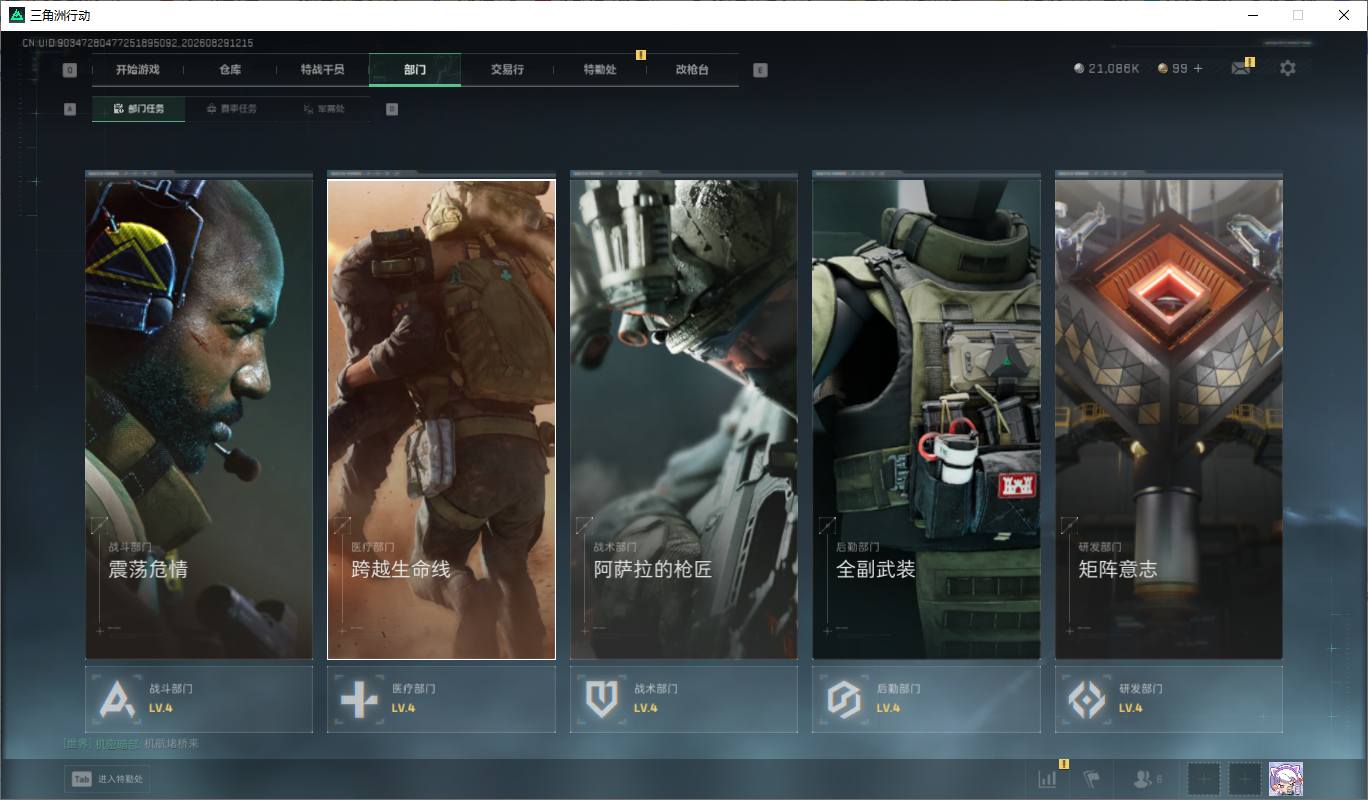Open the 阿萨拉的枪匠 mission card

(x=684, y=419)
